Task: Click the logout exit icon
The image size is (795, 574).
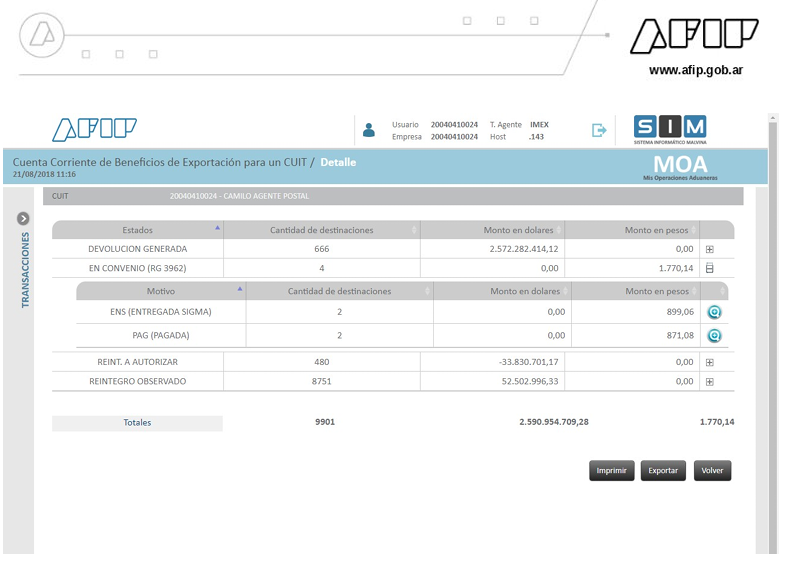Action: (x=599, y=130)
